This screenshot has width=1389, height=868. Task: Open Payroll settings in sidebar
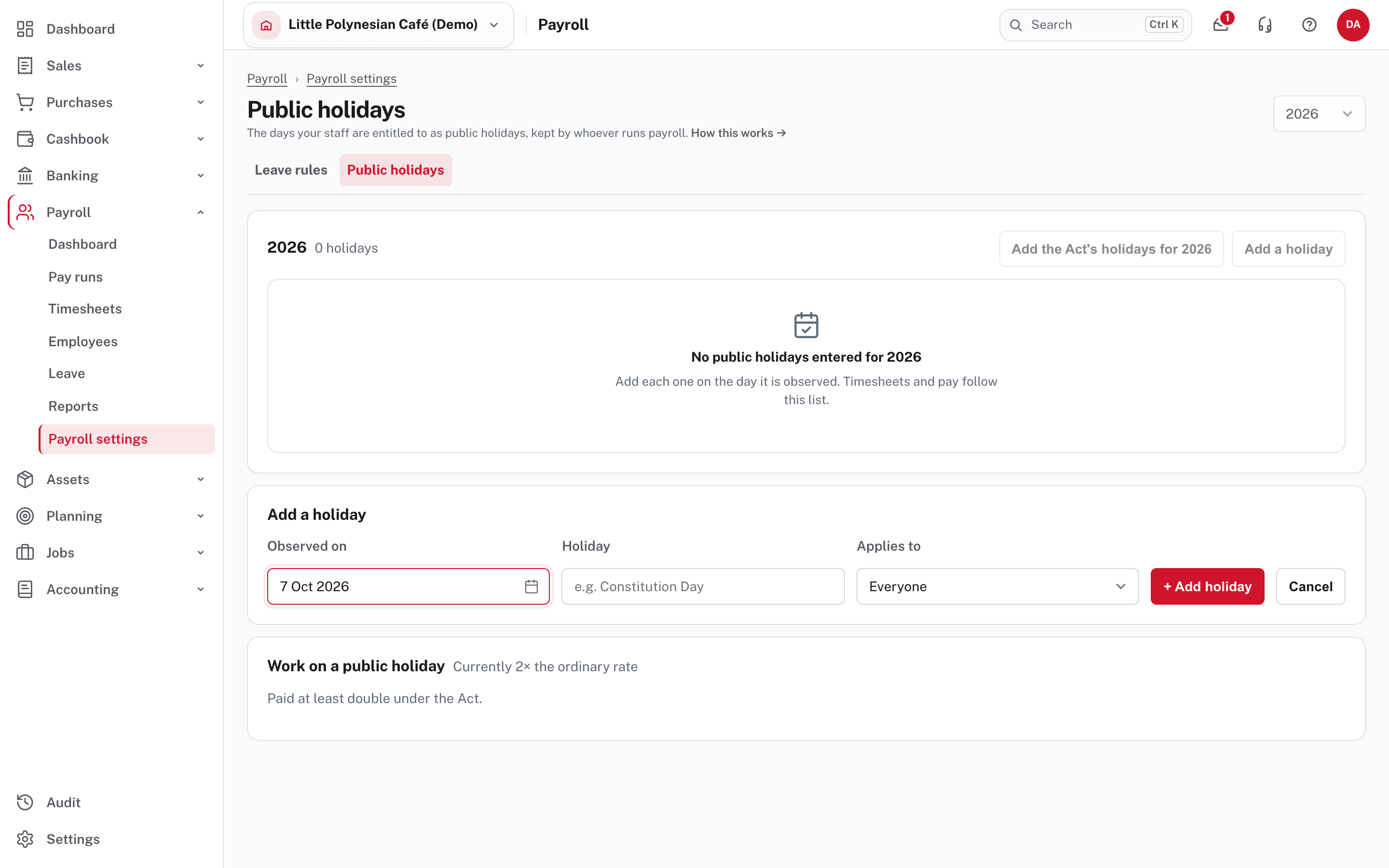127,439
